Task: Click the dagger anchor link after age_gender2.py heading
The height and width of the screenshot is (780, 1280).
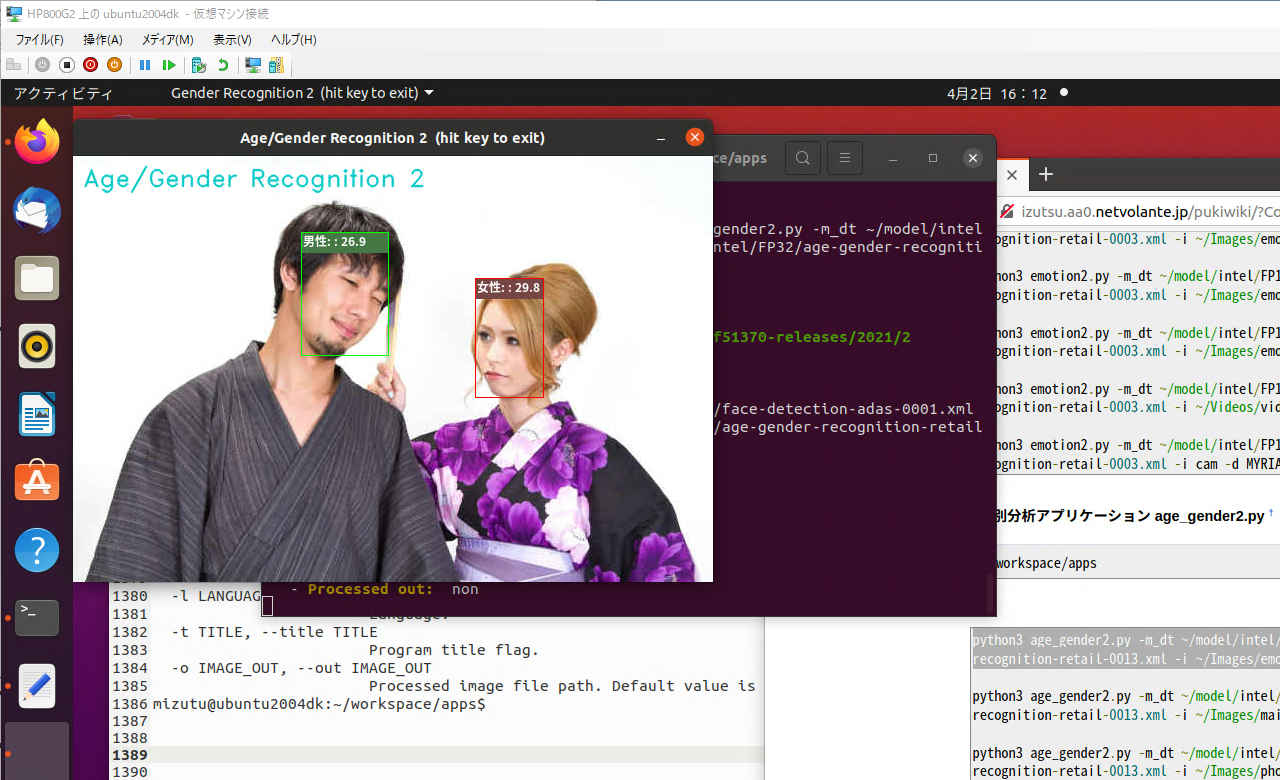Action: pos(1271,513)
